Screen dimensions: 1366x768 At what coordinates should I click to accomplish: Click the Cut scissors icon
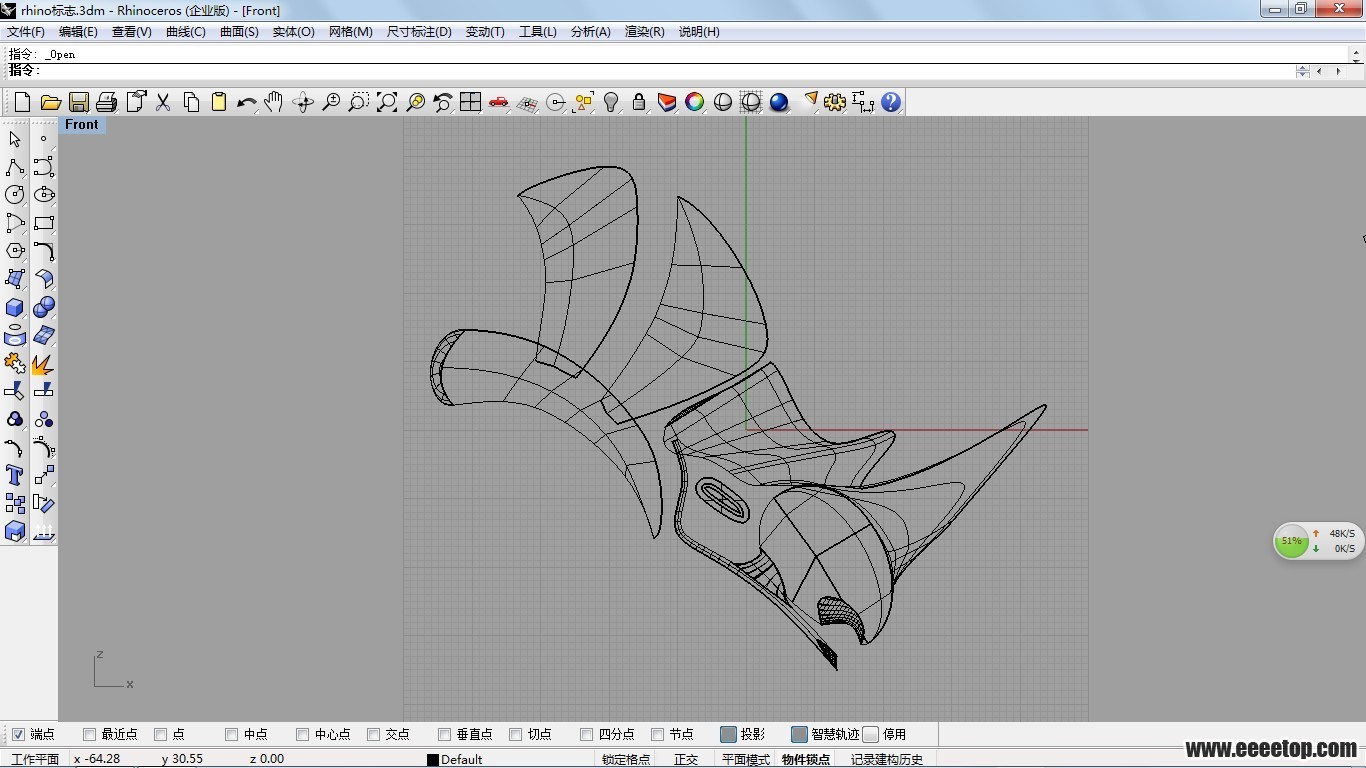(x=163, y=102)
